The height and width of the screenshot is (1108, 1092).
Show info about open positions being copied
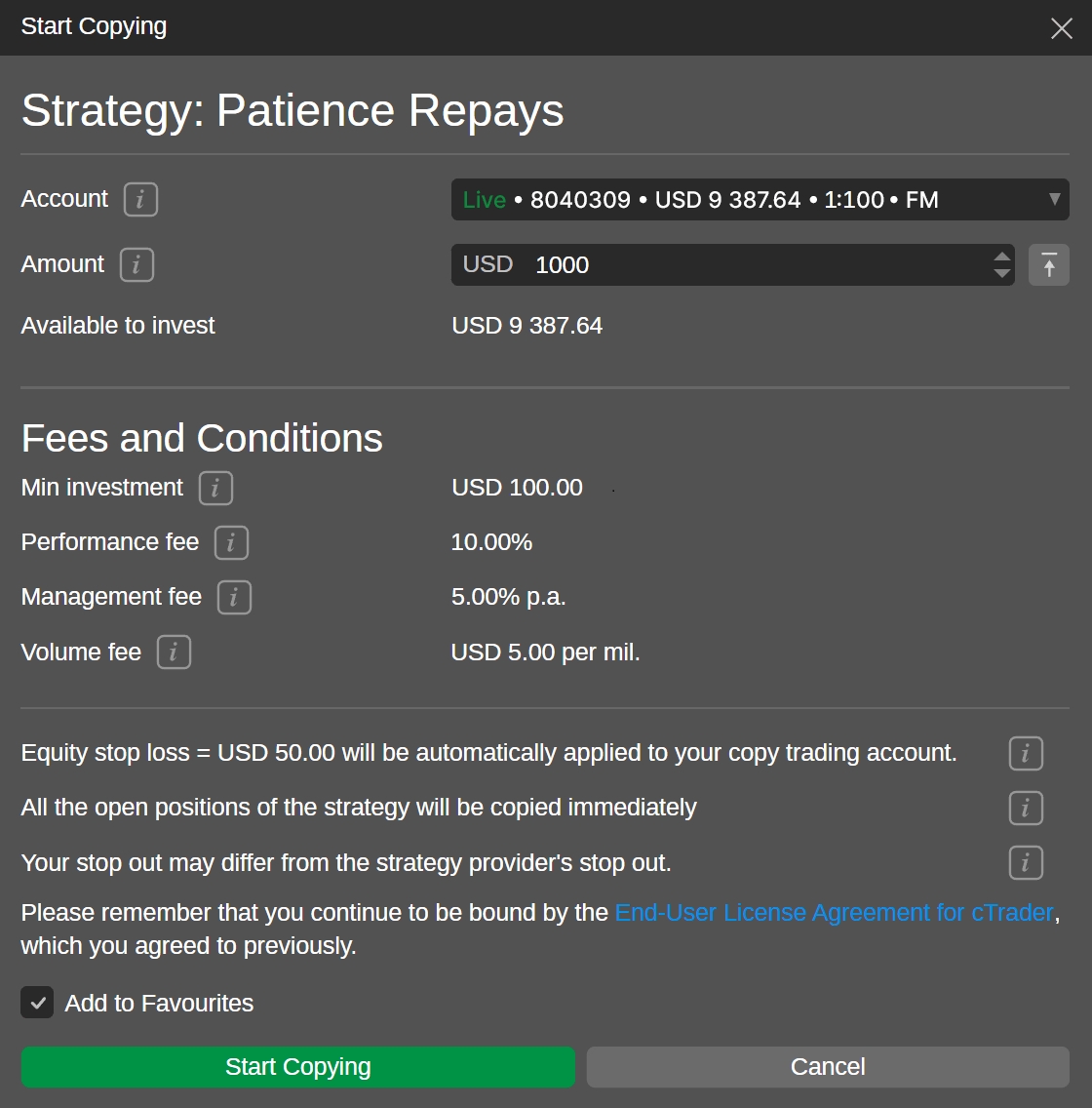point(1026,809)
